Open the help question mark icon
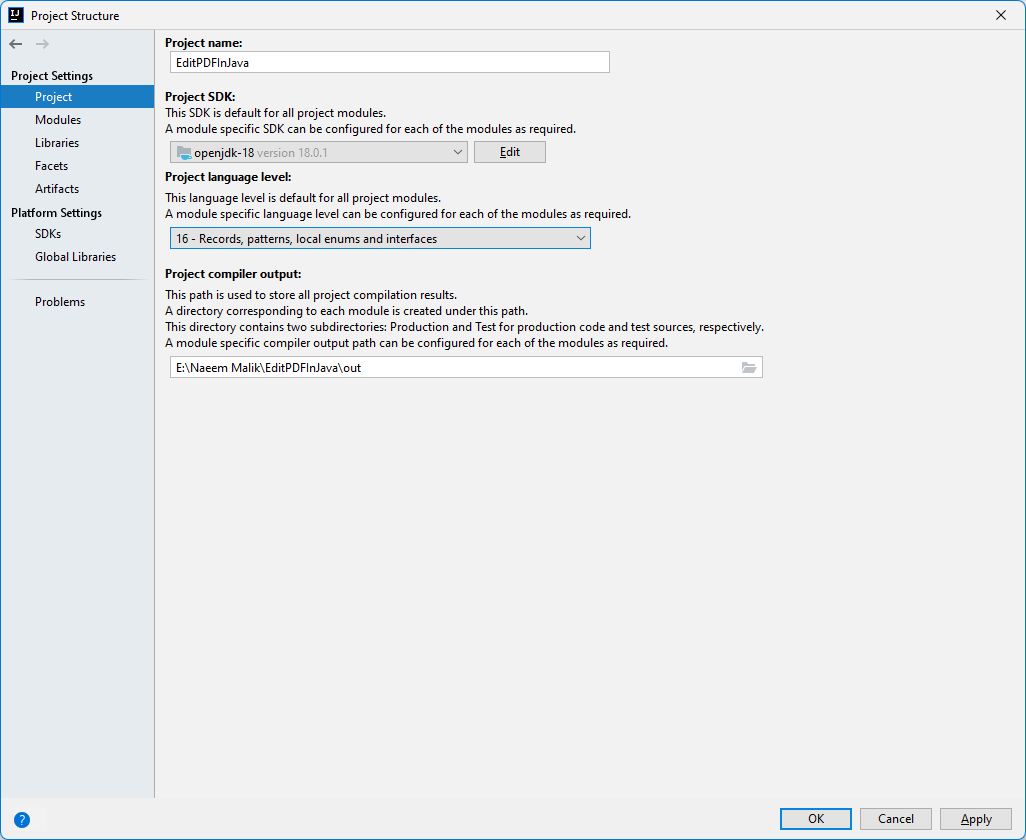This screenshot has width=1026, height=840. [21, 820]
